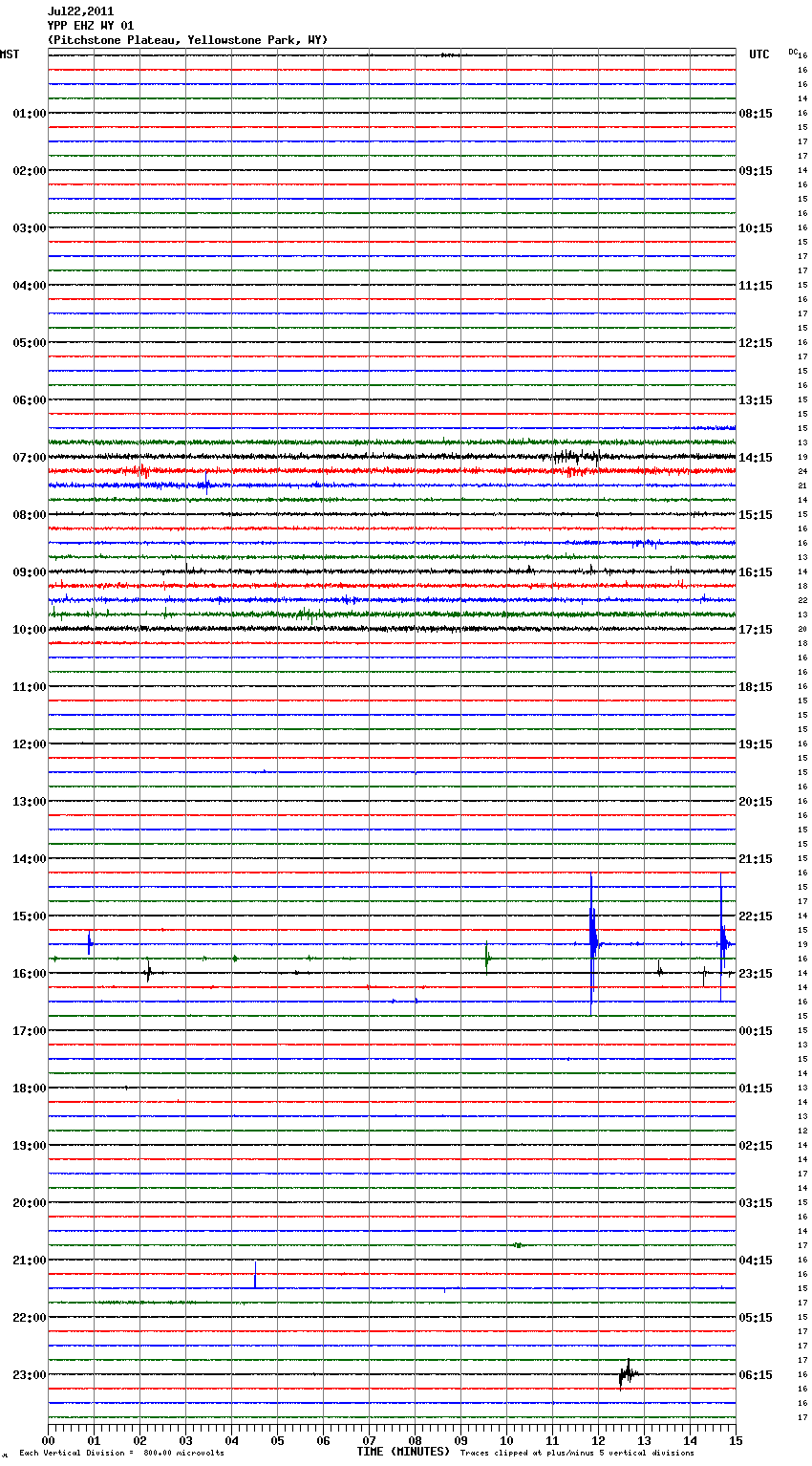Click the 14:15 UTC time label
The image size is (812, 1466).
(x=756, y=458)
